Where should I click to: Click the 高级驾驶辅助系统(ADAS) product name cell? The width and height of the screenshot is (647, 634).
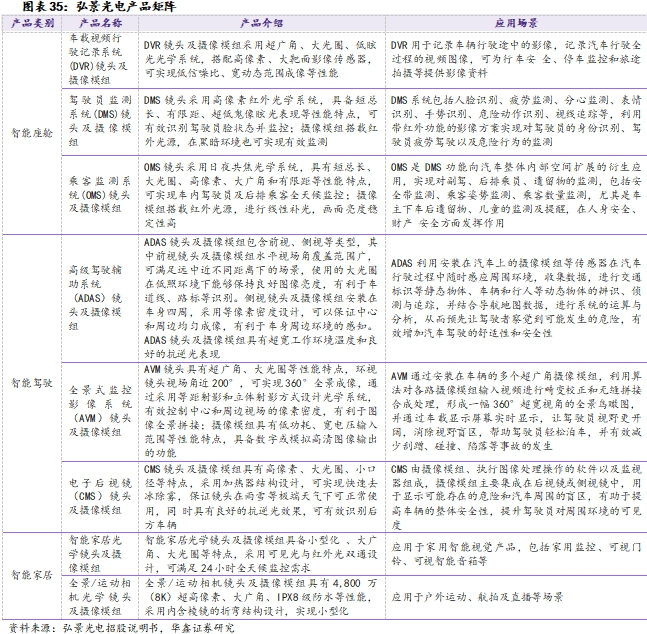tap(100, 298)
